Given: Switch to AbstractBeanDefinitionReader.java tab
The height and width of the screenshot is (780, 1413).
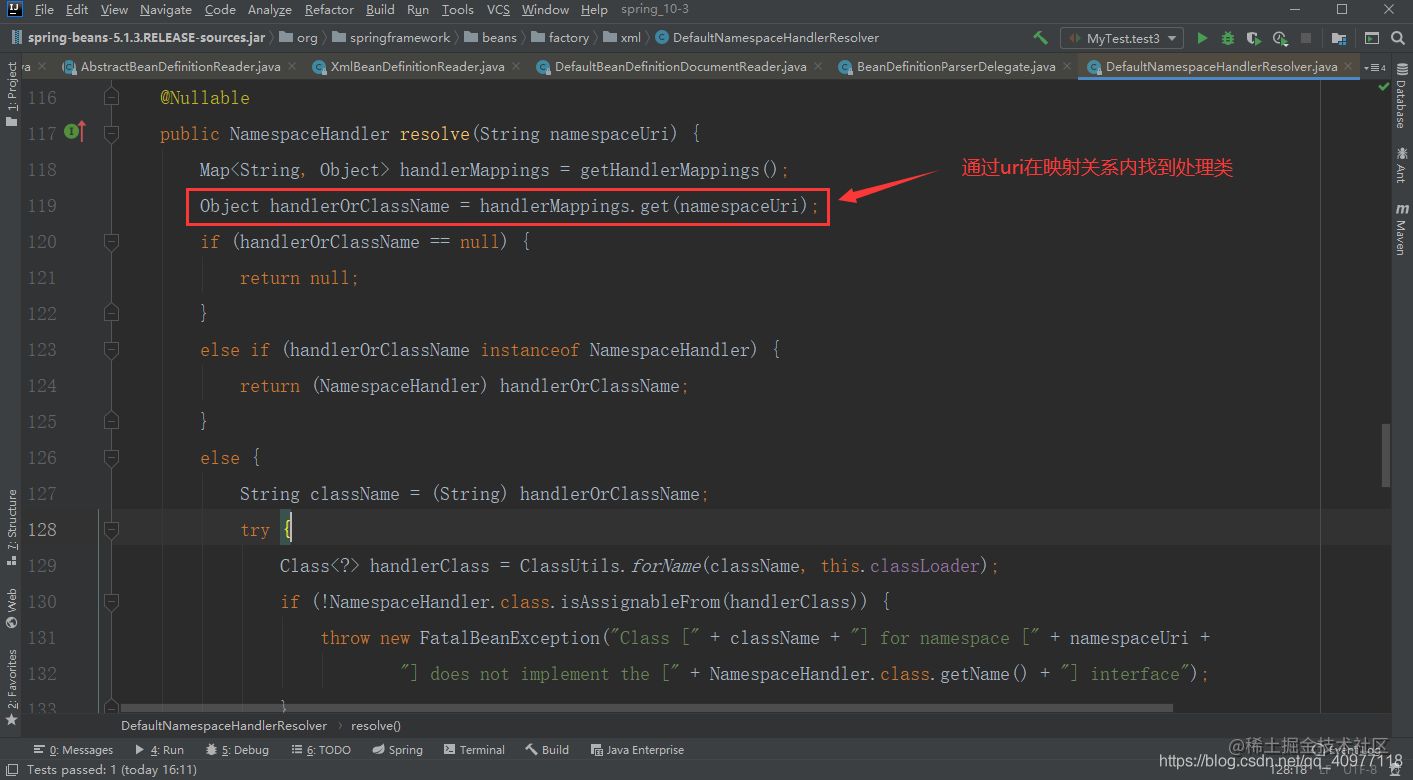Looking at the screenshot, I should click(180, 67).
